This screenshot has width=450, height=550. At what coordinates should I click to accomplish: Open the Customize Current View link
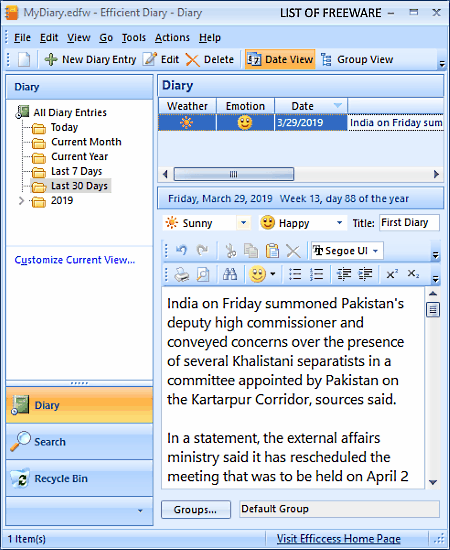pyautogui.click(x=75, y=260)
